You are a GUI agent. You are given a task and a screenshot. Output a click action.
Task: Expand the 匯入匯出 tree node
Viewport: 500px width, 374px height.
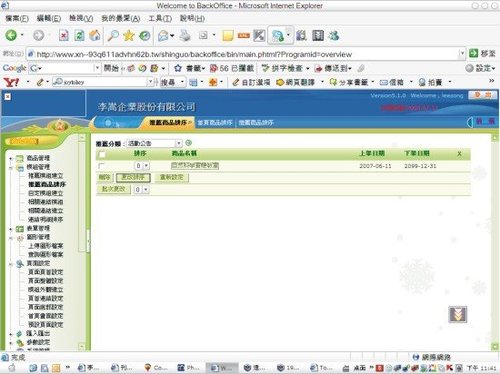pos(11,334)
